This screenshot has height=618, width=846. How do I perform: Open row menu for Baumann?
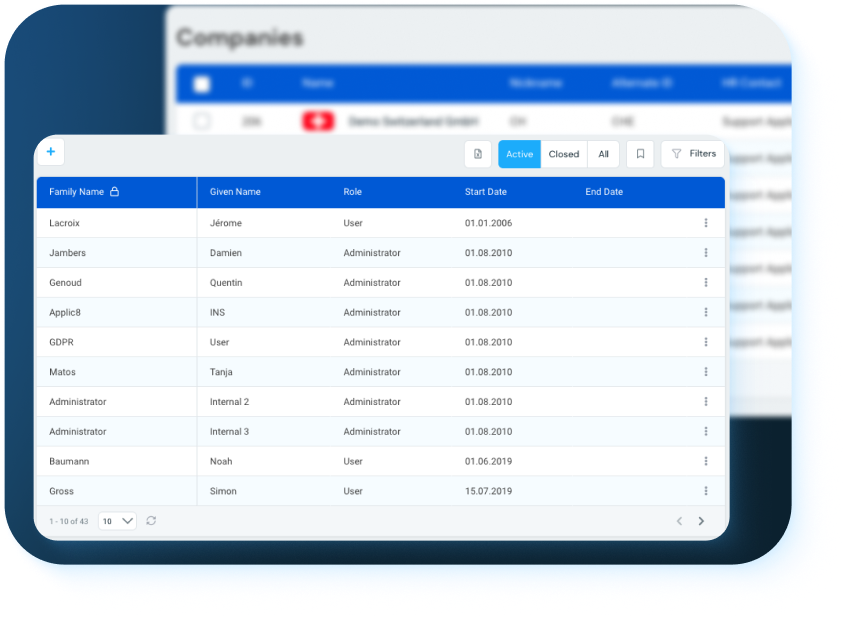click(706, 461)
